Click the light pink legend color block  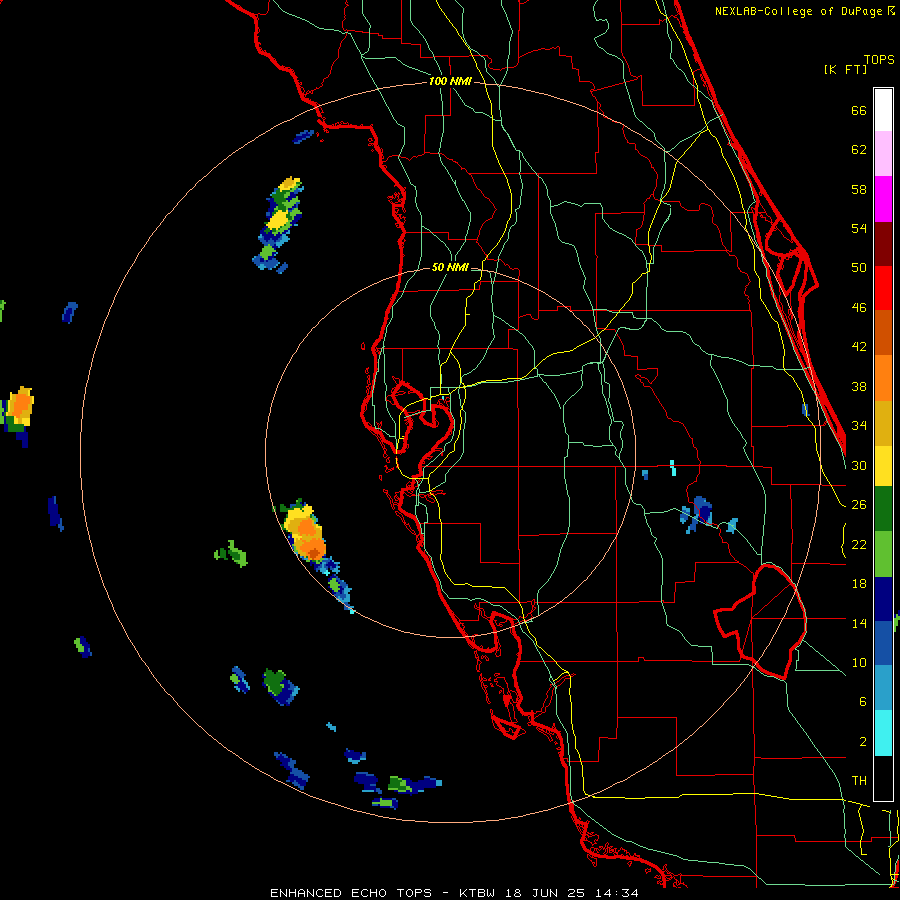883,153
